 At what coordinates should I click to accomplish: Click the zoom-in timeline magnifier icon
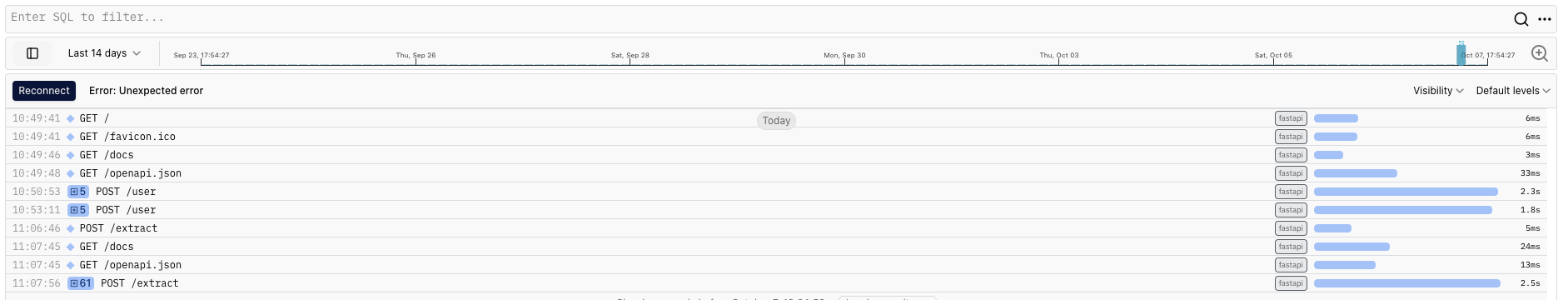(x=1540, y=53)
